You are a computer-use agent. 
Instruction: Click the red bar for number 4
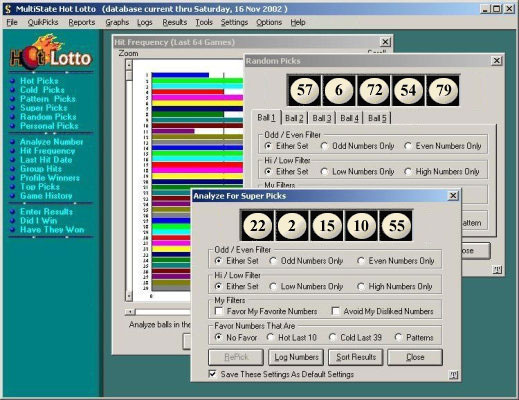coord(188,92)
